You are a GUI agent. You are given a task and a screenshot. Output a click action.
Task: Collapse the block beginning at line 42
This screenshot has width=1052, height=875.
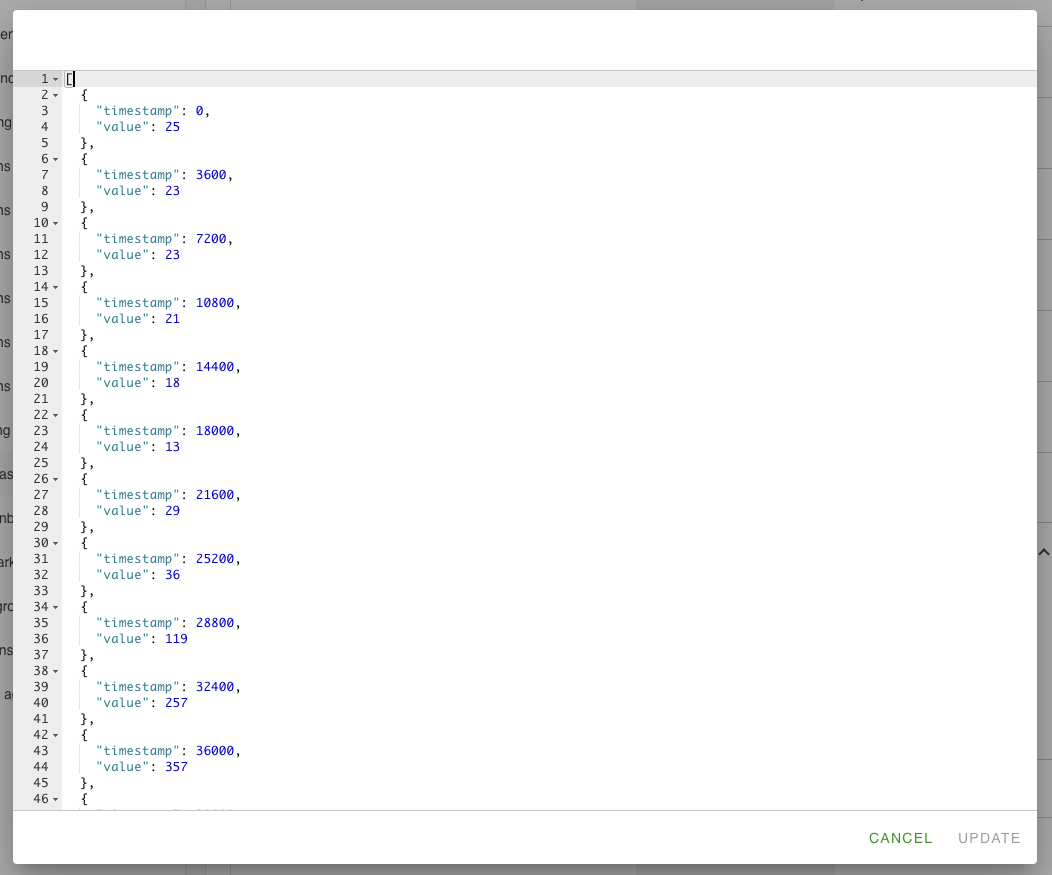pyautogui.click(x=56, y=735)
